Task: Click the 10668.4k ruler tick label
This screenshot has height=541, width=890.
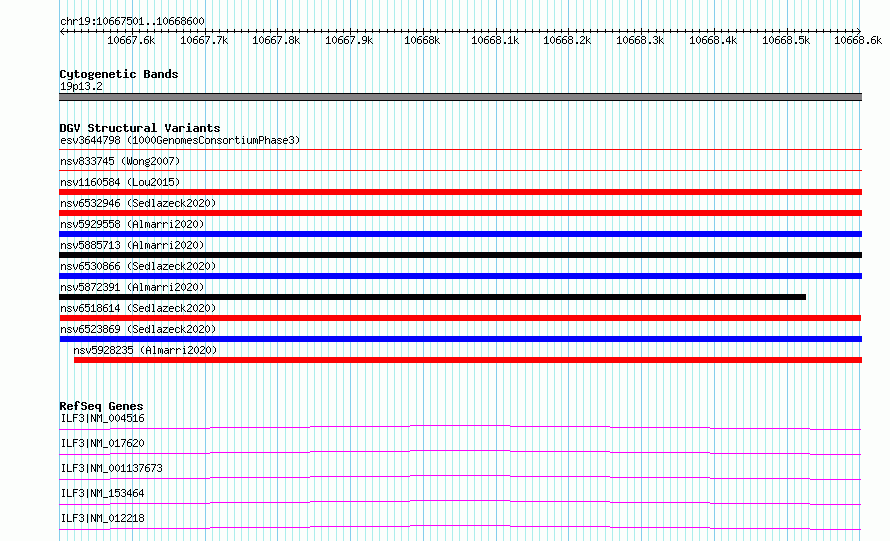Action: (x=713, y=40)
